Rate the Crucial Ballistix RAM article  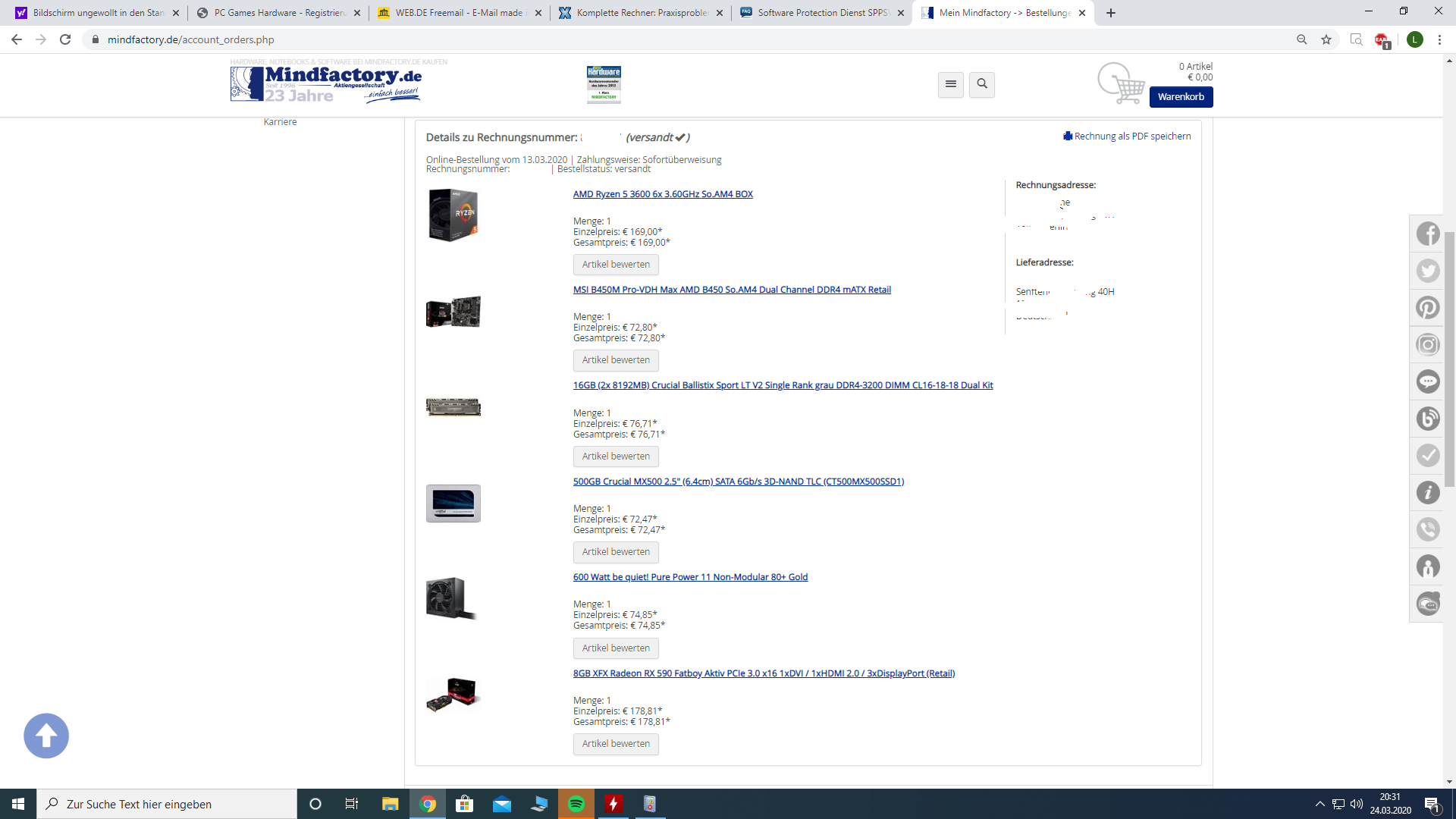pos(616,457)
